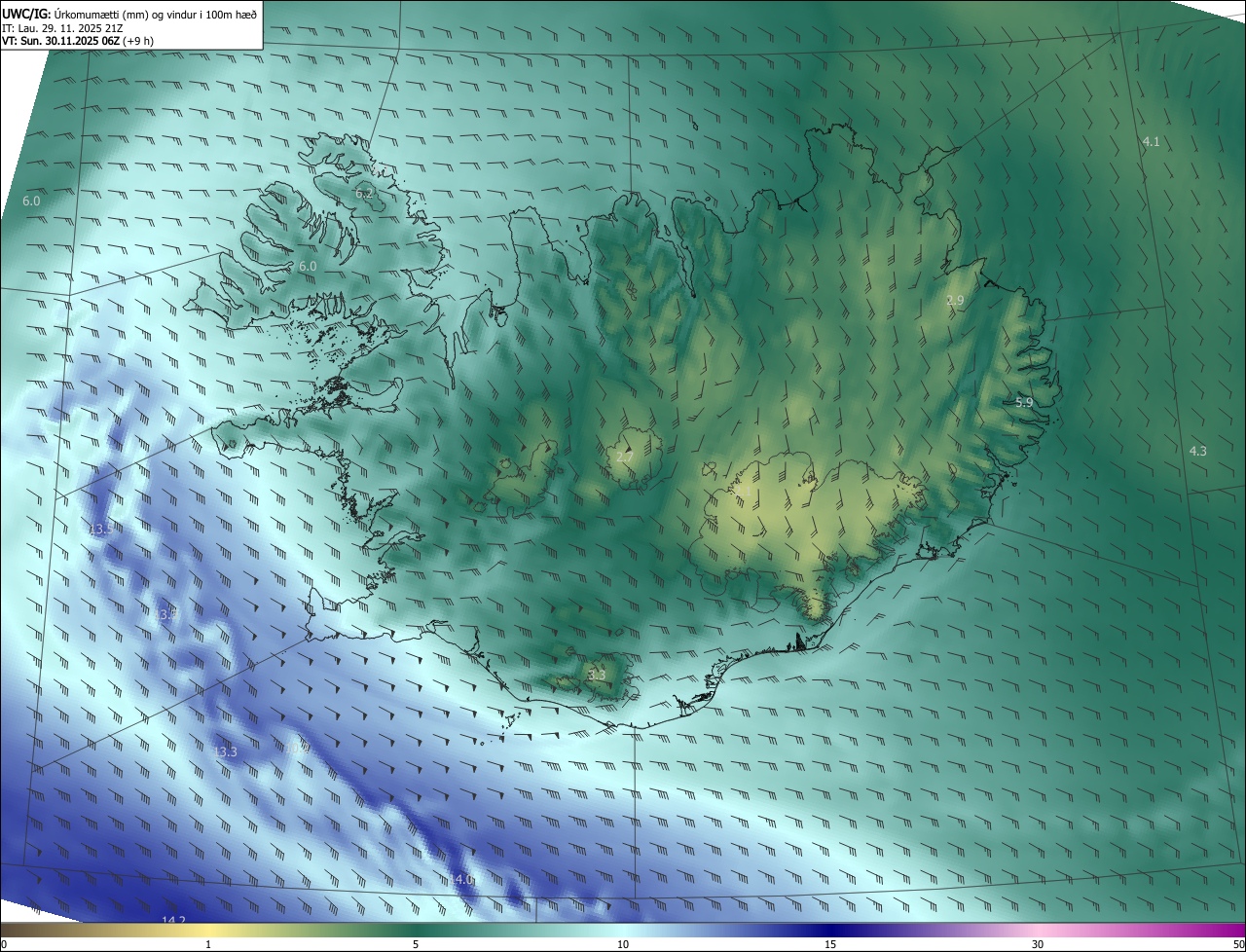The width and height of the screenshot is (1246, 952).
Task: Click the 4.3 value label on the map
Action: (1198, 451)
